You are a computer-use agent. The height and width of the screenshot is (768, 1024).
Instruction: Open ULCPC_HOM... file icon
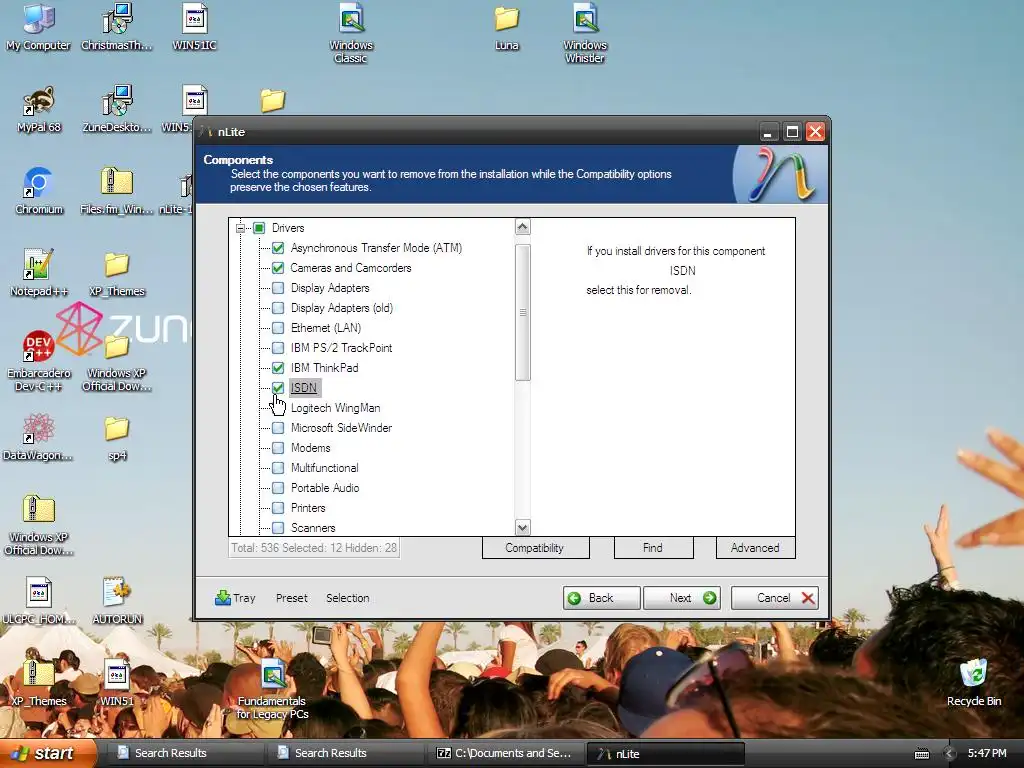click(x=39, y=601)
